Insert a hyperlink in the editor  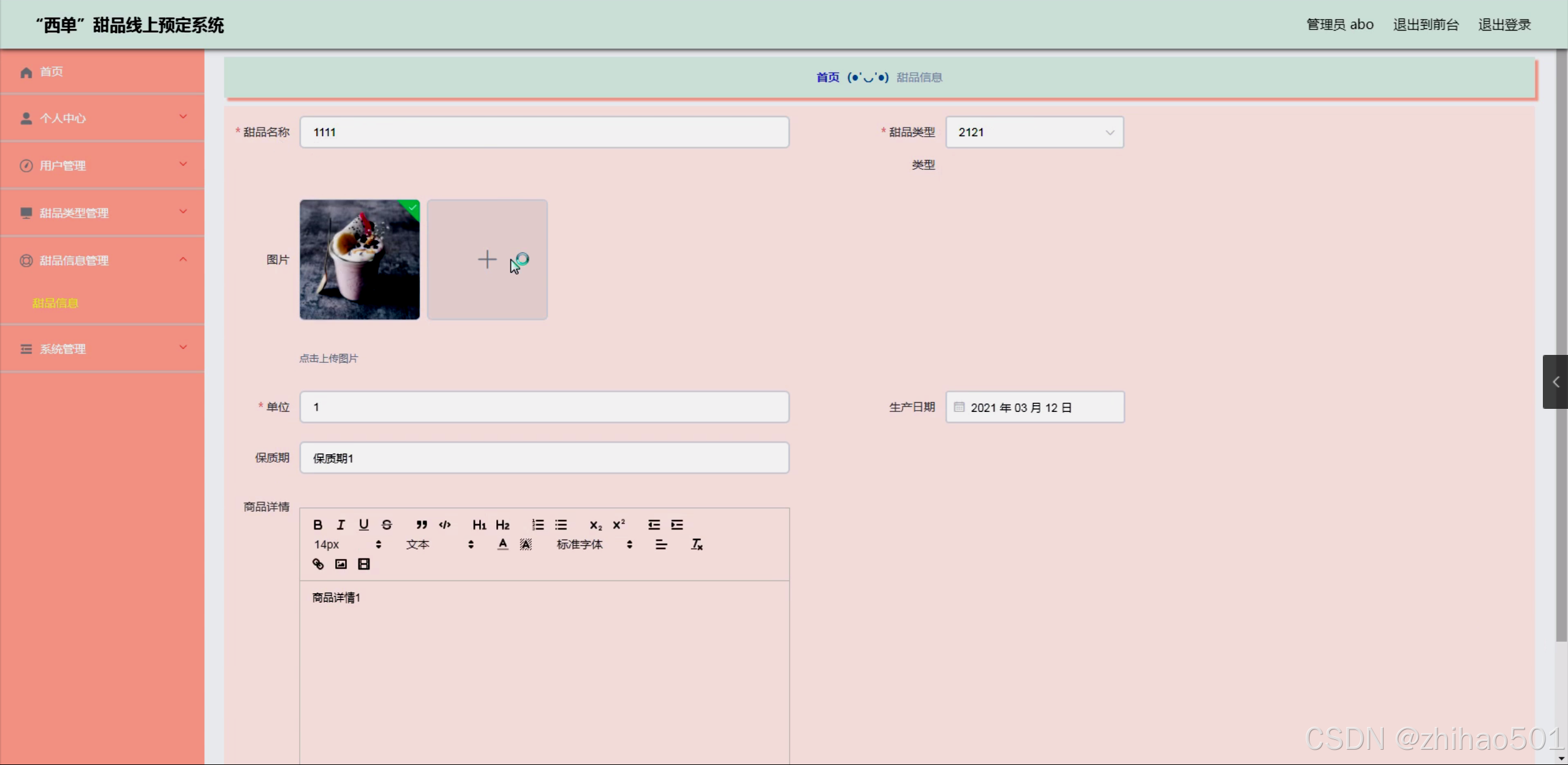318,564
